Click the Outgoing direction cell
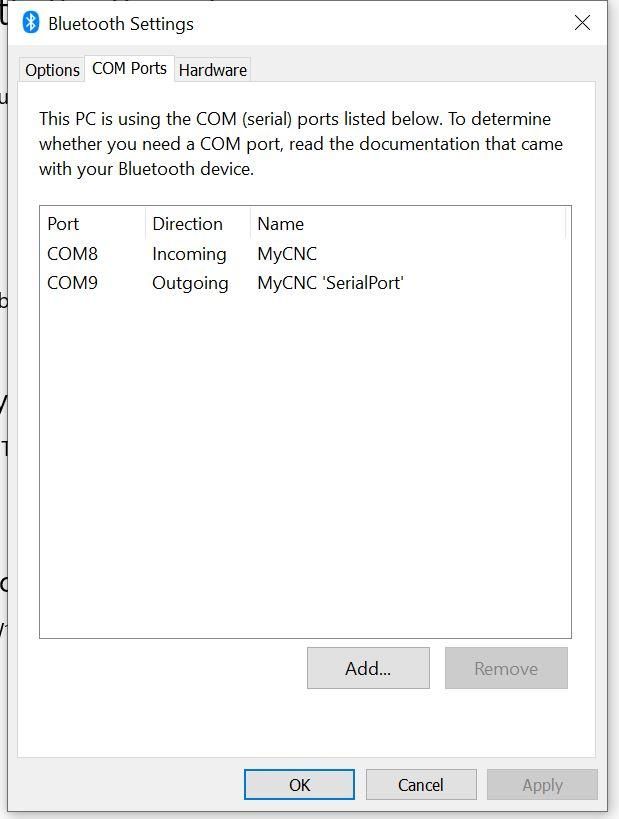The image size is (619, 819). pos(190,283)
